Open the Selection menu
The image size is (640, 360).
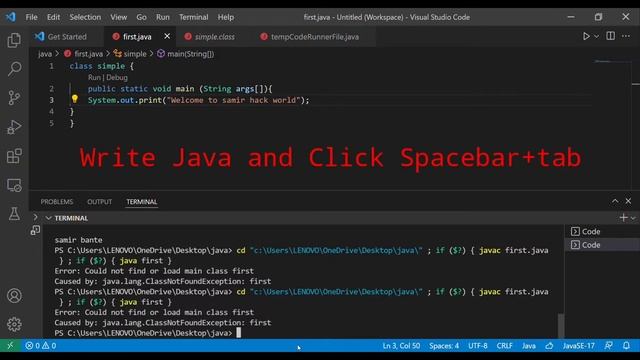pyautogui.click(x=85, y=17)
